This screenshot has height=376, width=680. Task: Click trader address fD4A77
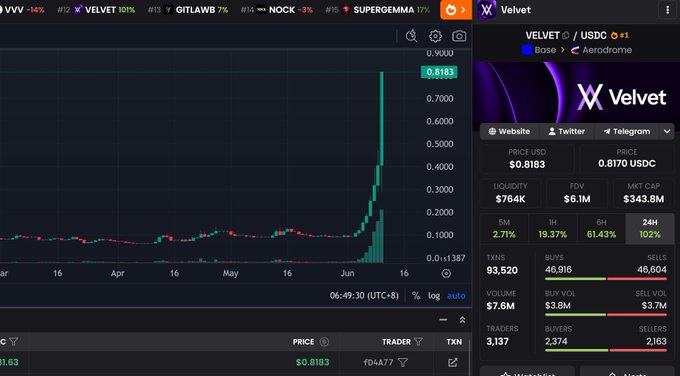coord(378,362)
